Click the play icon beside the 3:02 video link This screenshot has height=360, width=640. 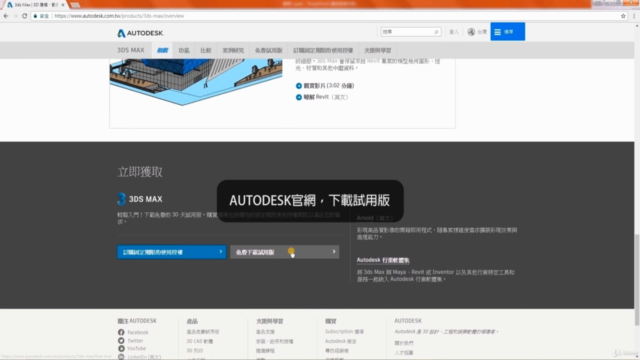[299, 86]
